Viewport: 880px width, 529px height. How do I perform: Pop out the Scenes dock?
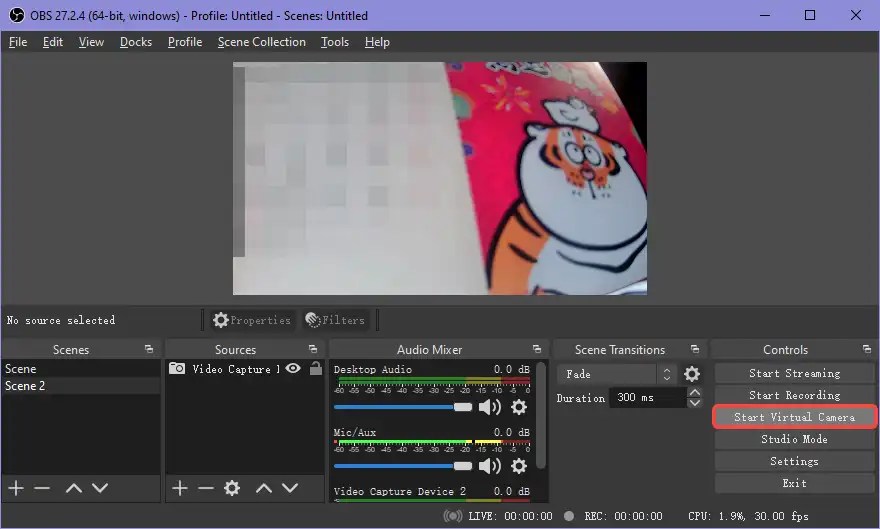click(x=149, y=349)
